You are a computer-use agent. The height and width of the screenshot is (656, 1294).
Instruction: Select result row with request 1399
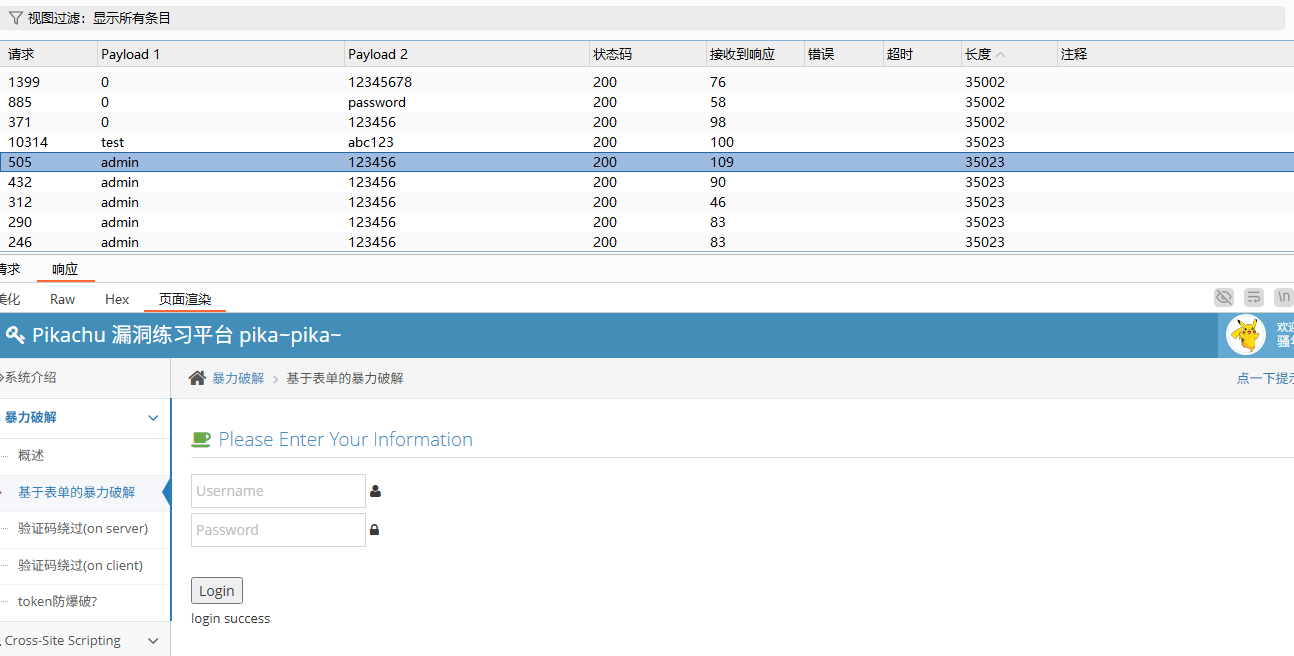point(647,82)
